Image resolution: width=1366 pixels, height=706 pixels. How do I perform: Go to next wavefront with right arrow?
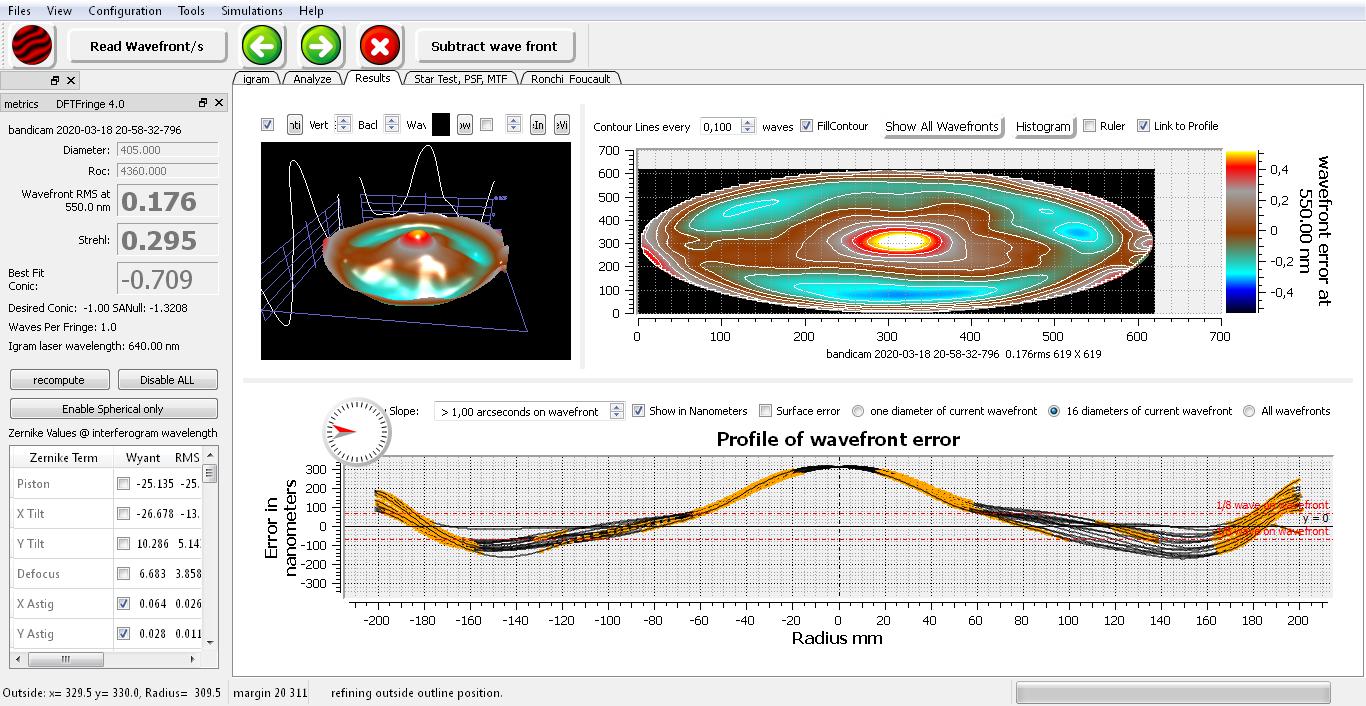321,46
